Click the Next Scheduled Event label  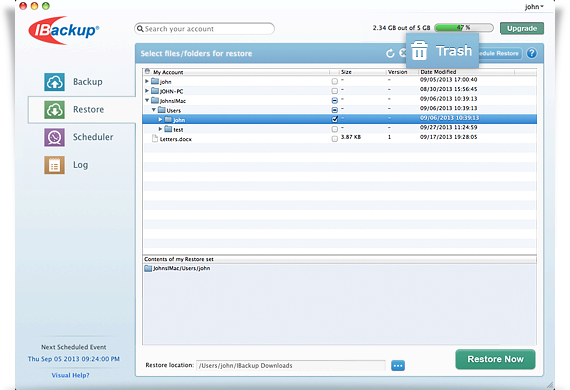point(74,347)
